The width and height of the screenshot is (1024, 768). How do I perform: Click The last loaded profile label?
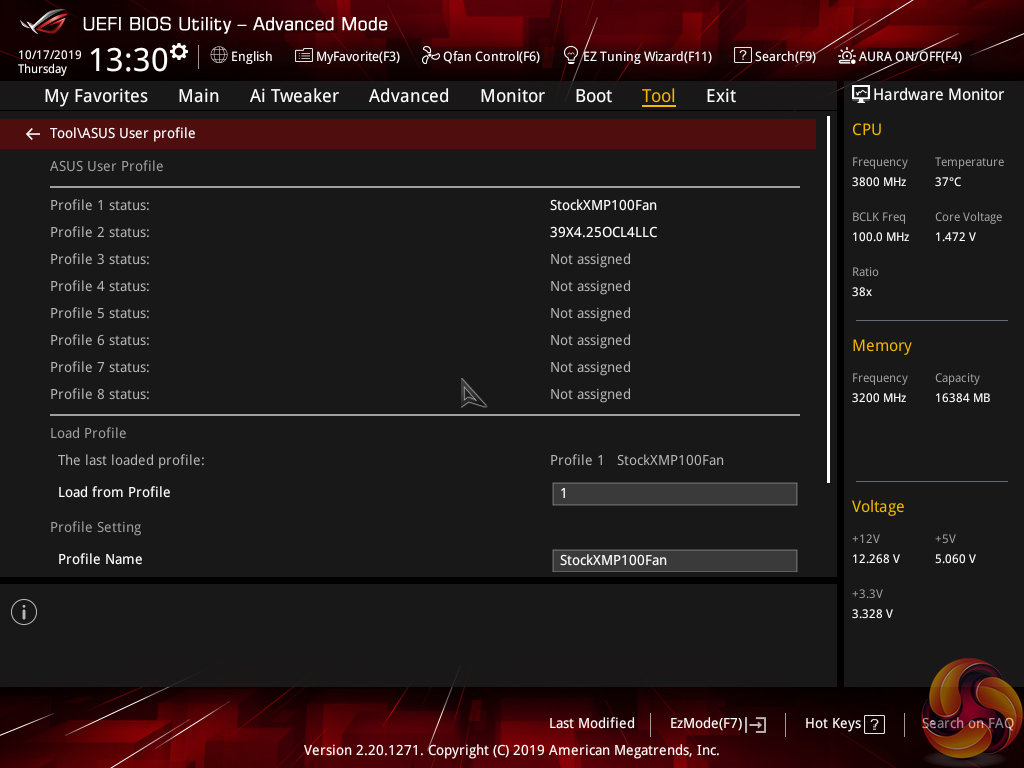(131, 460)
